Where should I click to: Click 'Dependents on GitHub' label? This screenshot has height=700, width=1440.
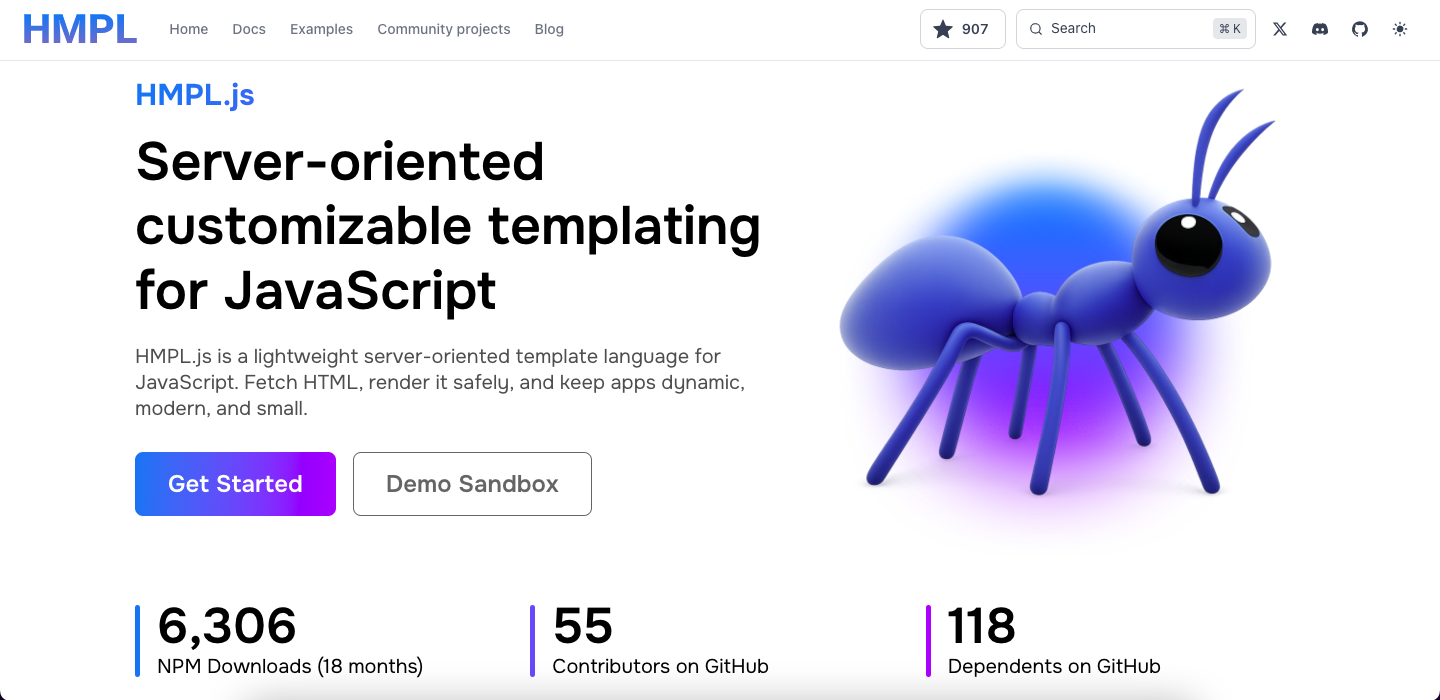click(x=1054, y=666)
